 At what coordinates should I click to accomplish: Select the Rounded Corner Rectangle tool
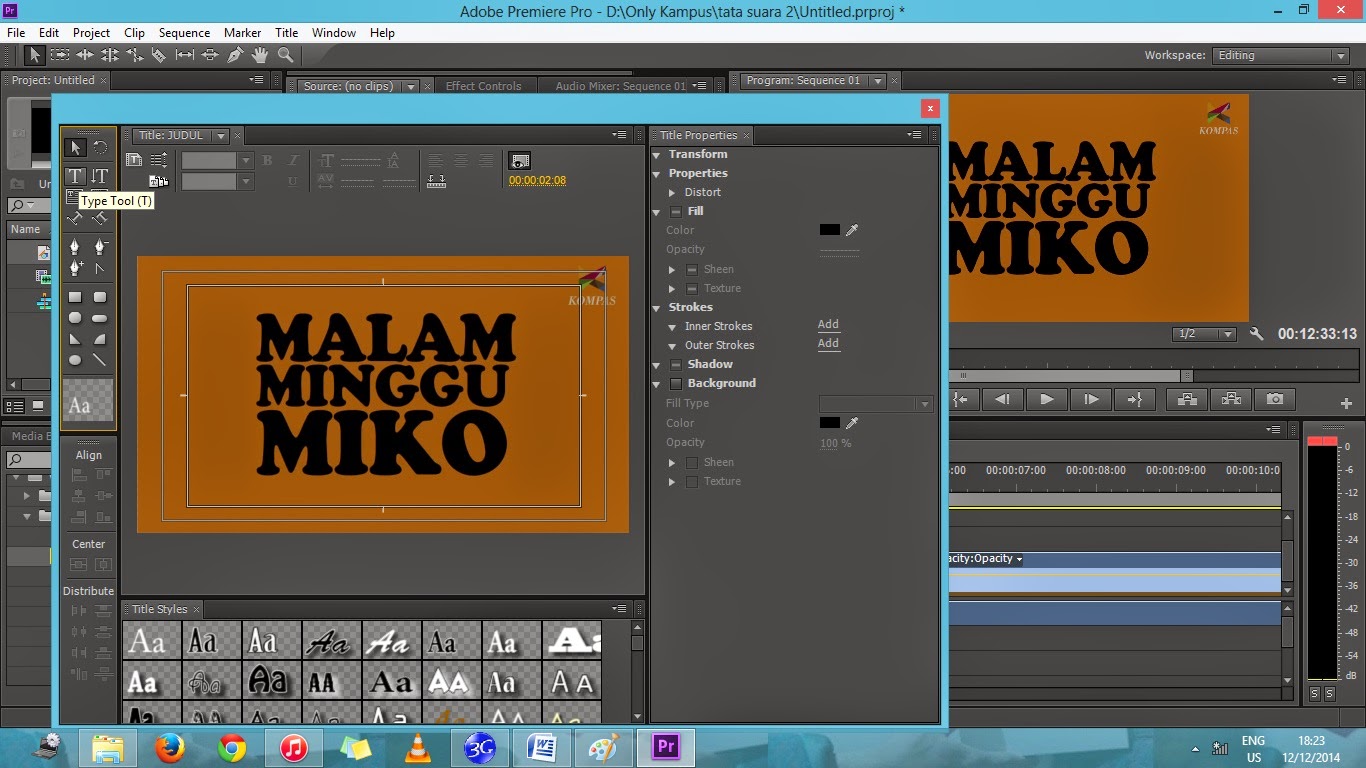click(100, 297)
